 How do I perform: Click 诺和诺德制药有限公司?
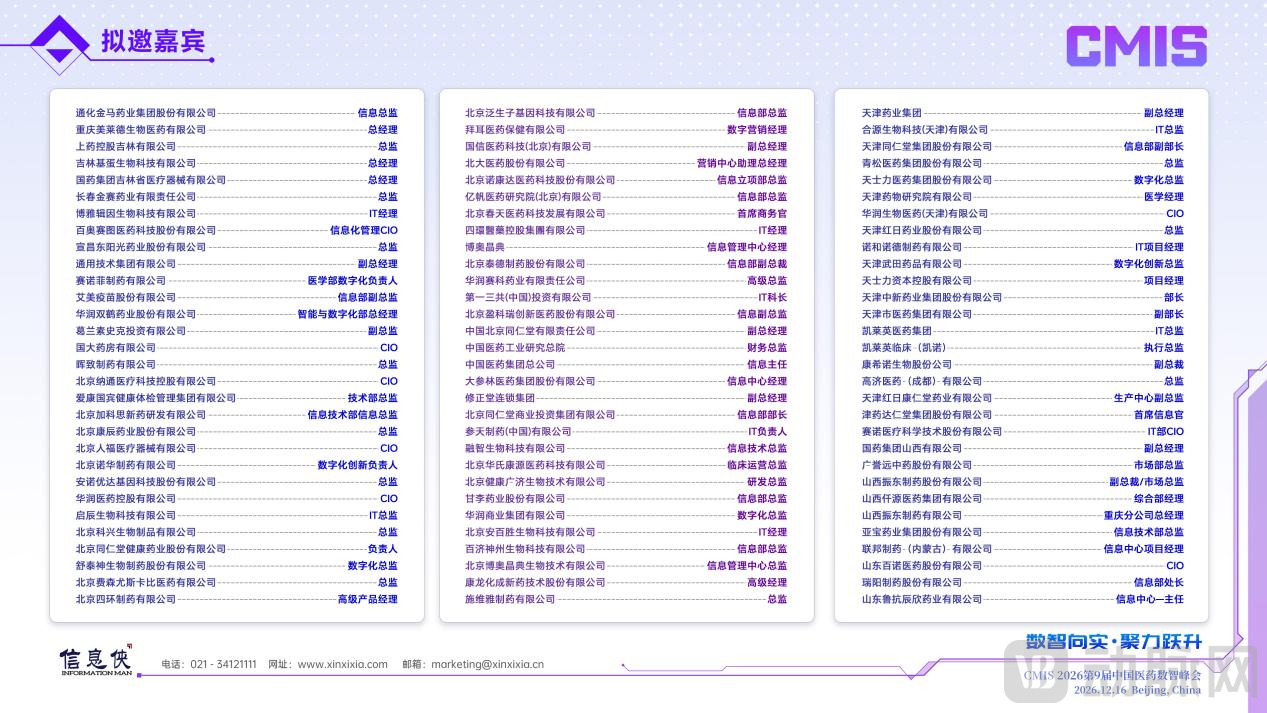[912, 247]
